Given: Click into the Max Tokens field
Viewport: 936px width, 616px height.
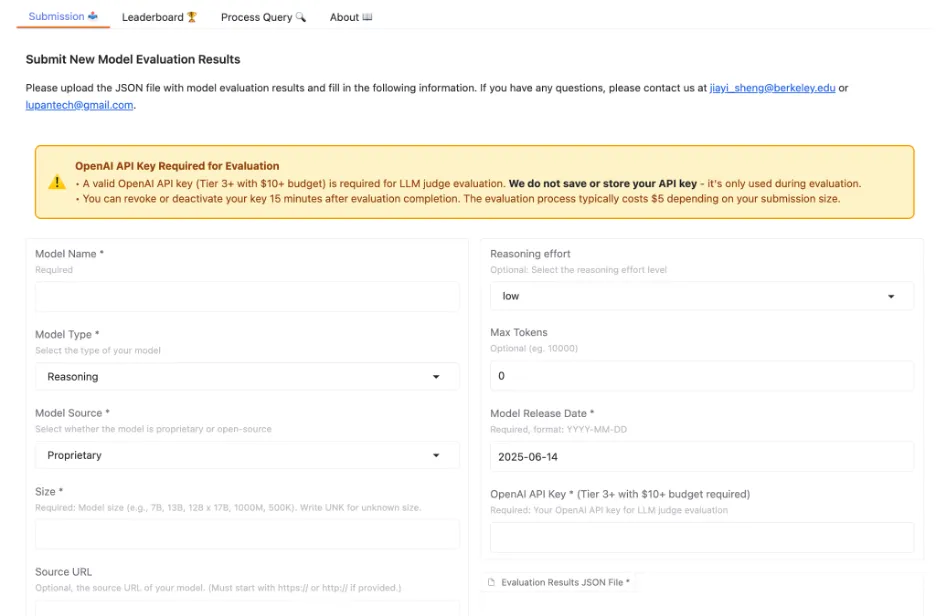Looking at the screenshot, I should [701, 376].
